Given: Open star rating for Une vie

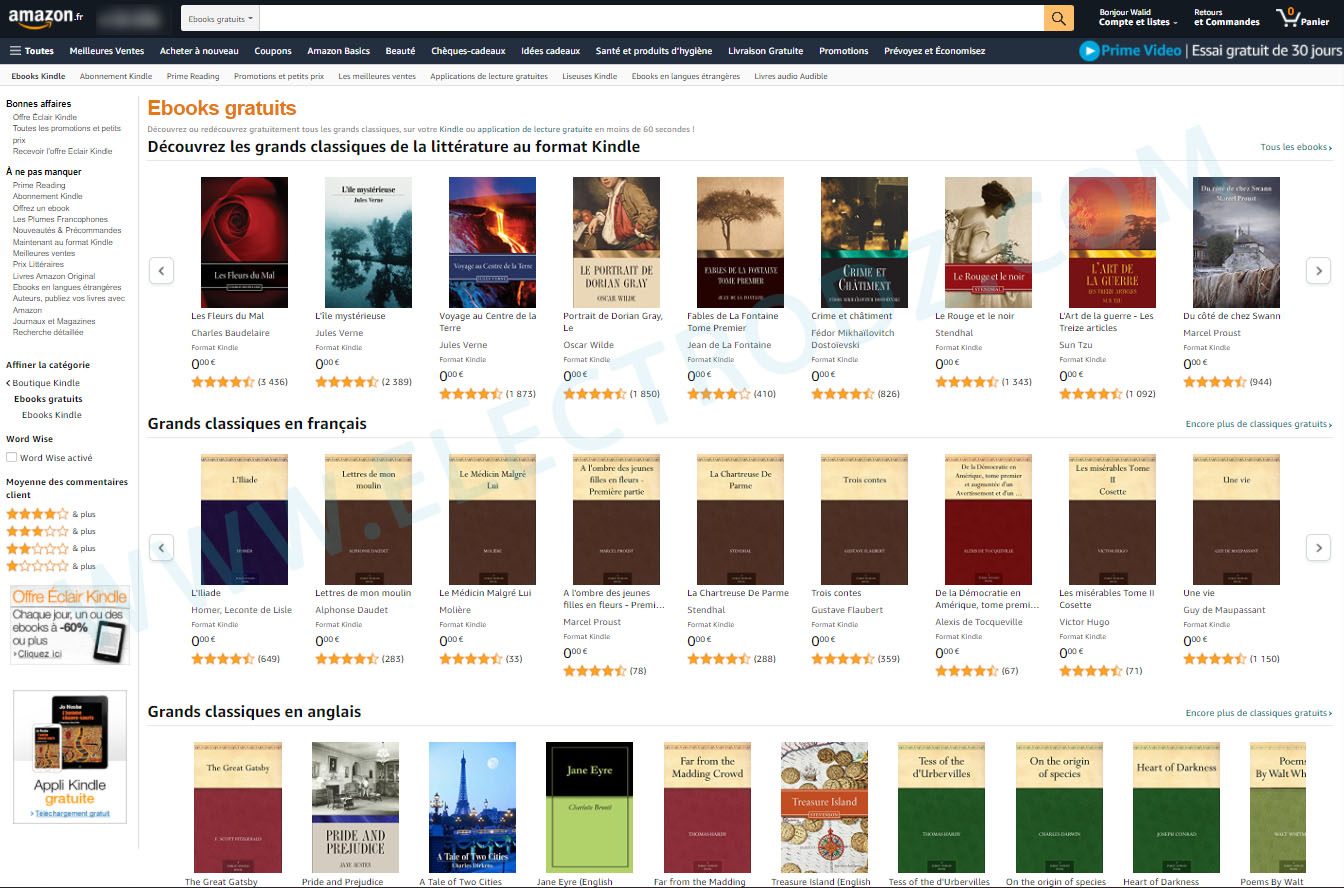Looking at the screenshot, I should click(1215, 659).
